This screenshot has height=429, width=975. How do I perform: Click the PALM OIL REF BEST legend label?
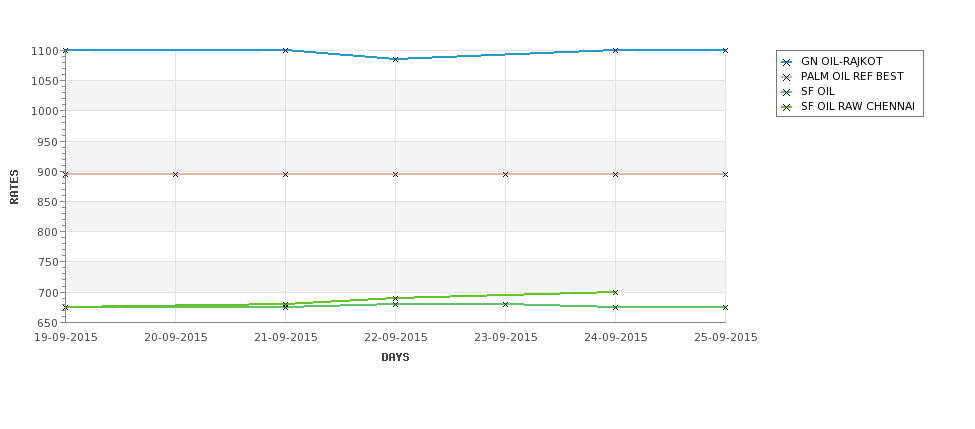852,76
